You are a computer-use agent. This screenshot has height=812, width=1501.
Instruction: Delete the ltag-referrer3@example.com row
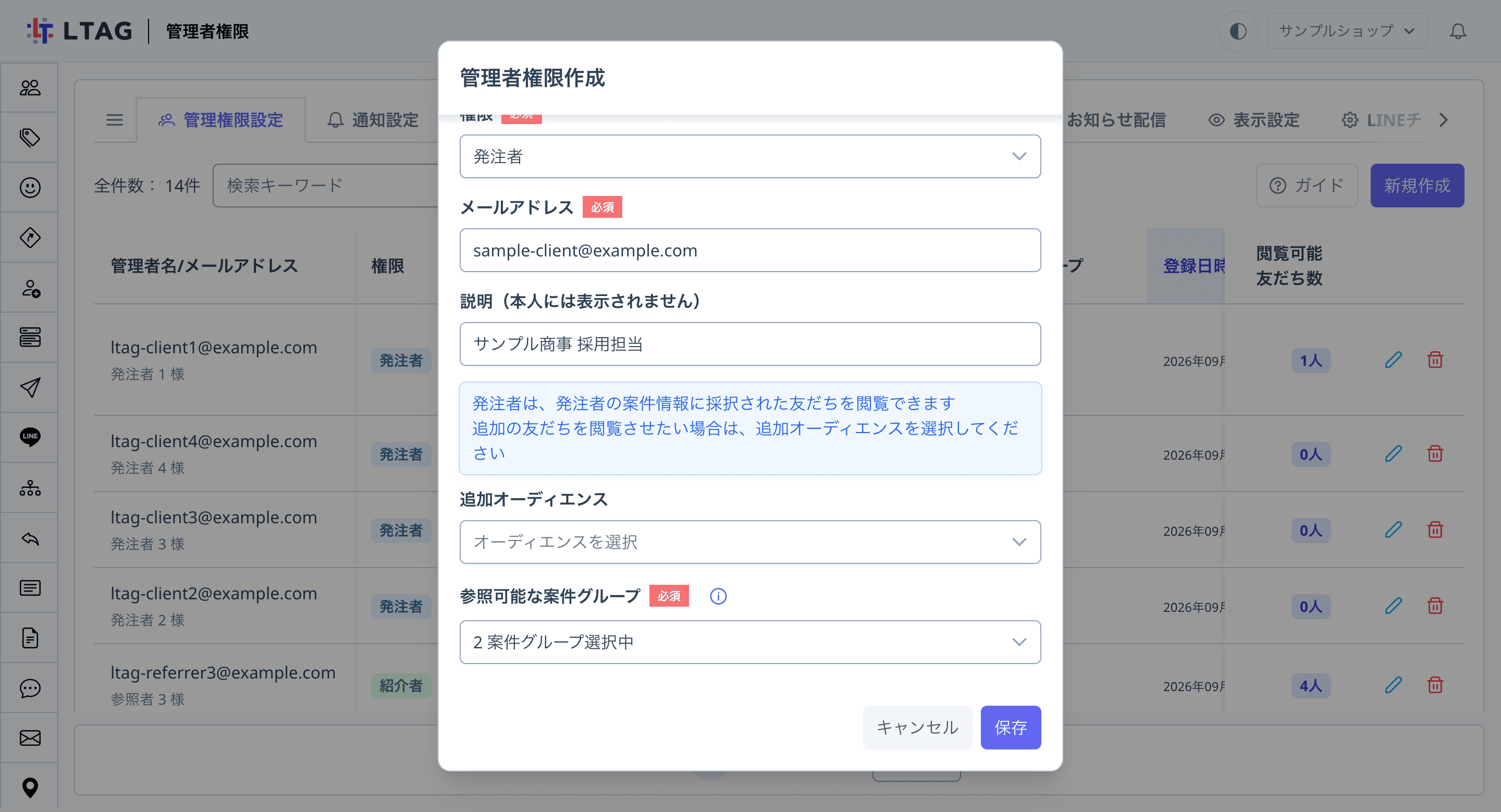tap(1435, 685)
